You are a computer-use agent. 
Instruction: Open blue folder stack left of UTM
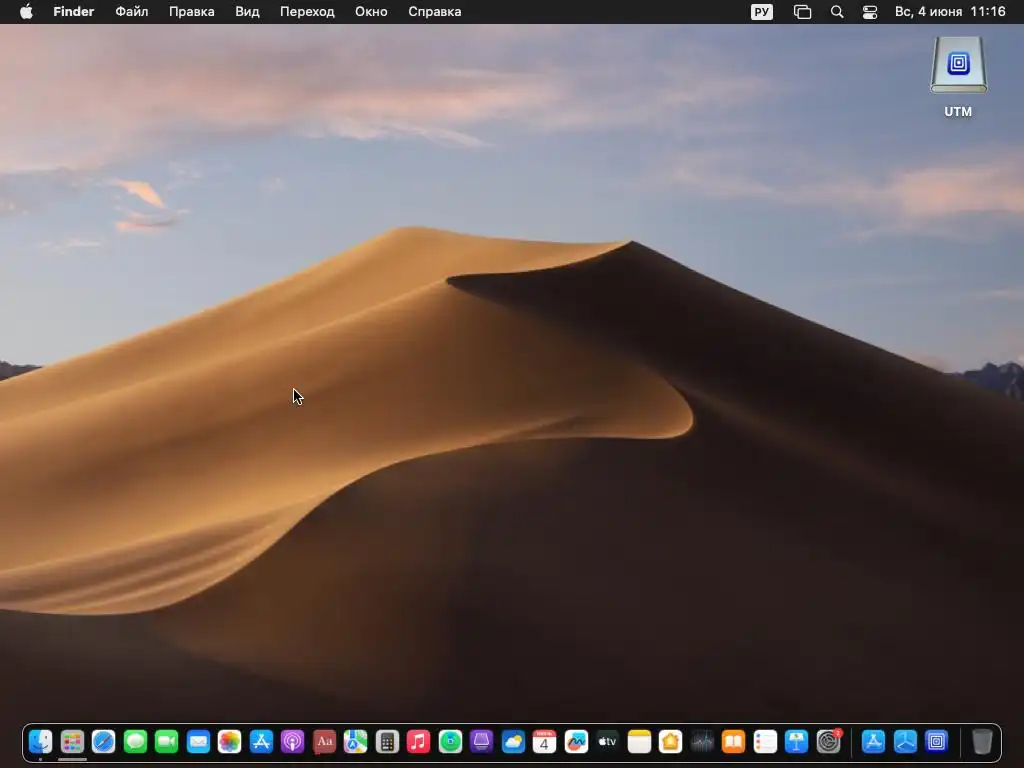pyautogui.click(x=905, y=741)
